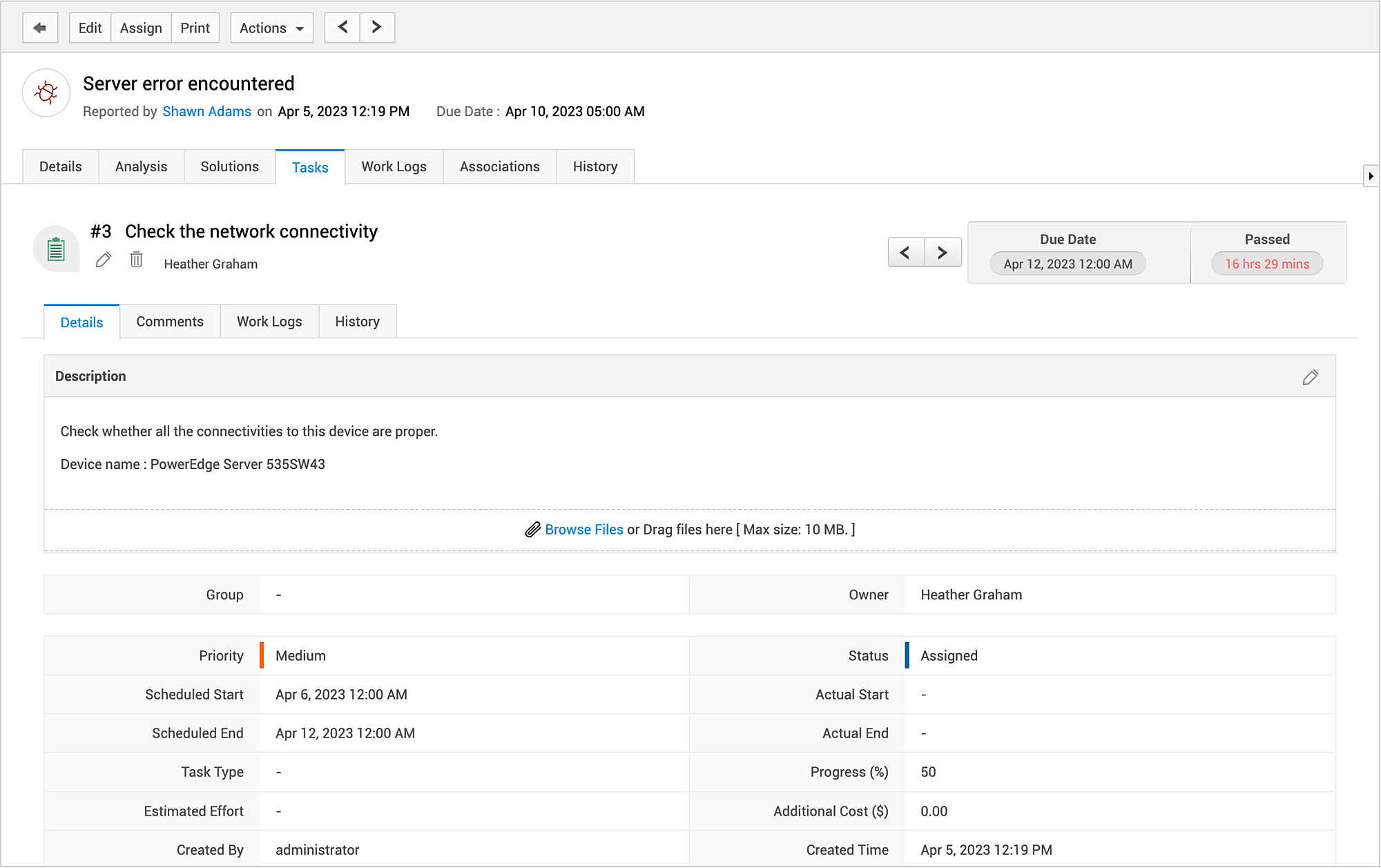Click the Medium priority value
The image size is (1381, 868).
point(301,655)
